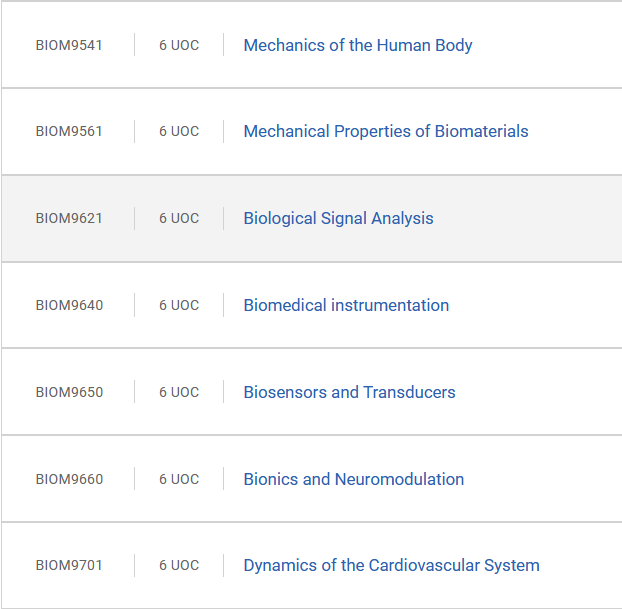Select course code BIOM9660

click(69, 479)
